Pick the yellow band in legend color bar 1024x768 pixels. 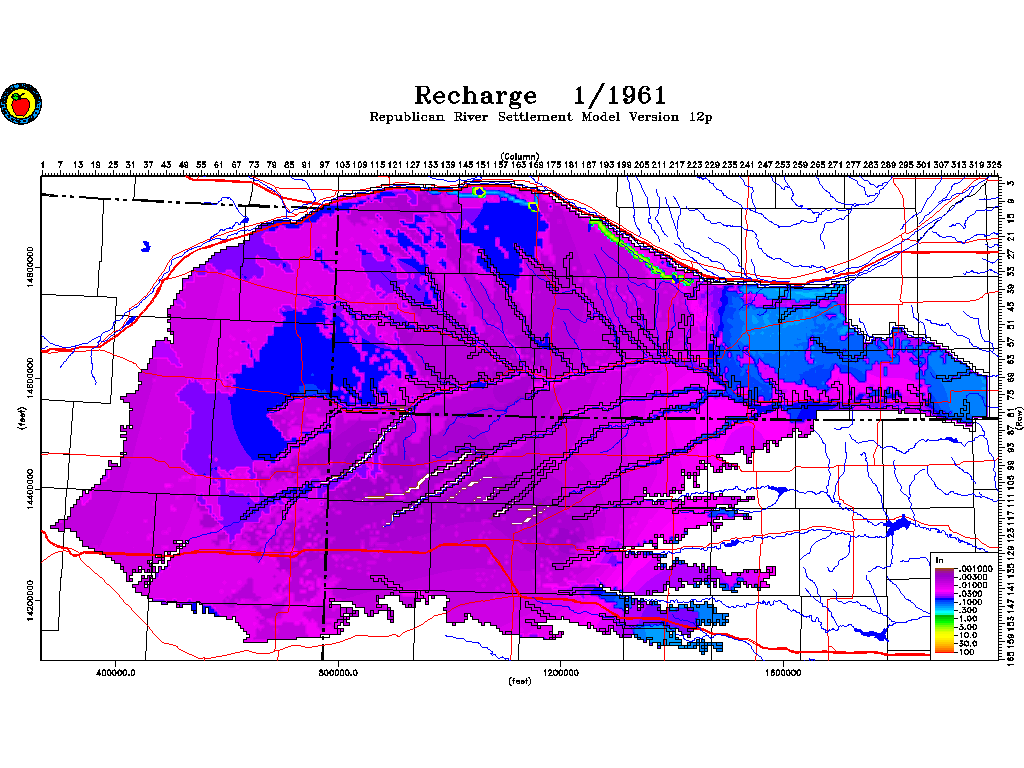point(944,636)
